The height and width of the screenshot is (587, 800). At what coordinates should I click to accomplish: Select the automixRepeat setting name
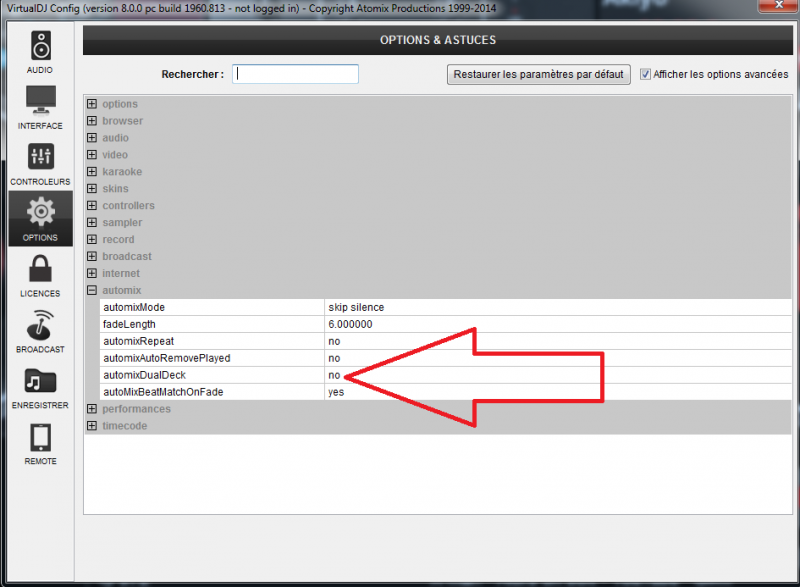tap(139, 341)
